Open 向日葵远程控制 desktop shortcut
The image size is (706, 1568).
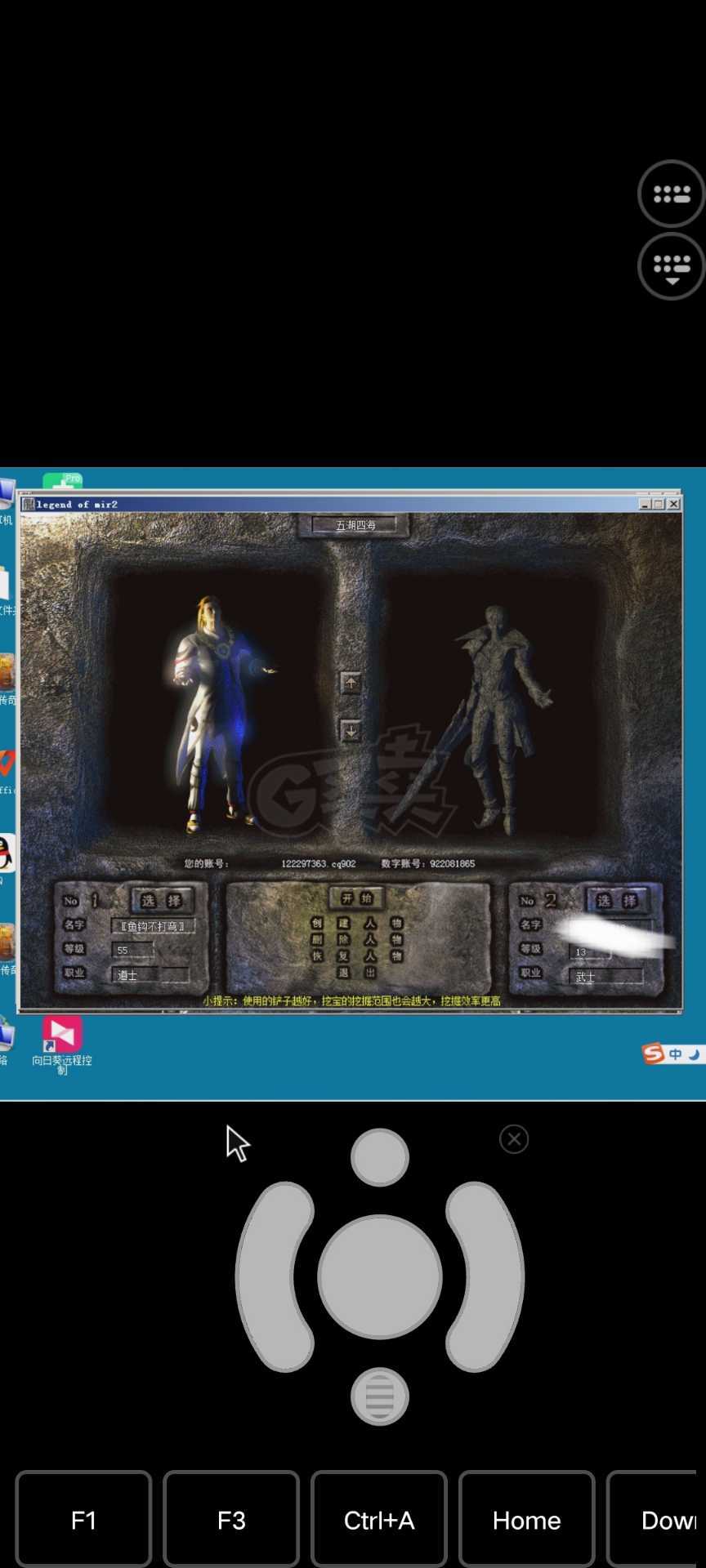click(62, 1045)
